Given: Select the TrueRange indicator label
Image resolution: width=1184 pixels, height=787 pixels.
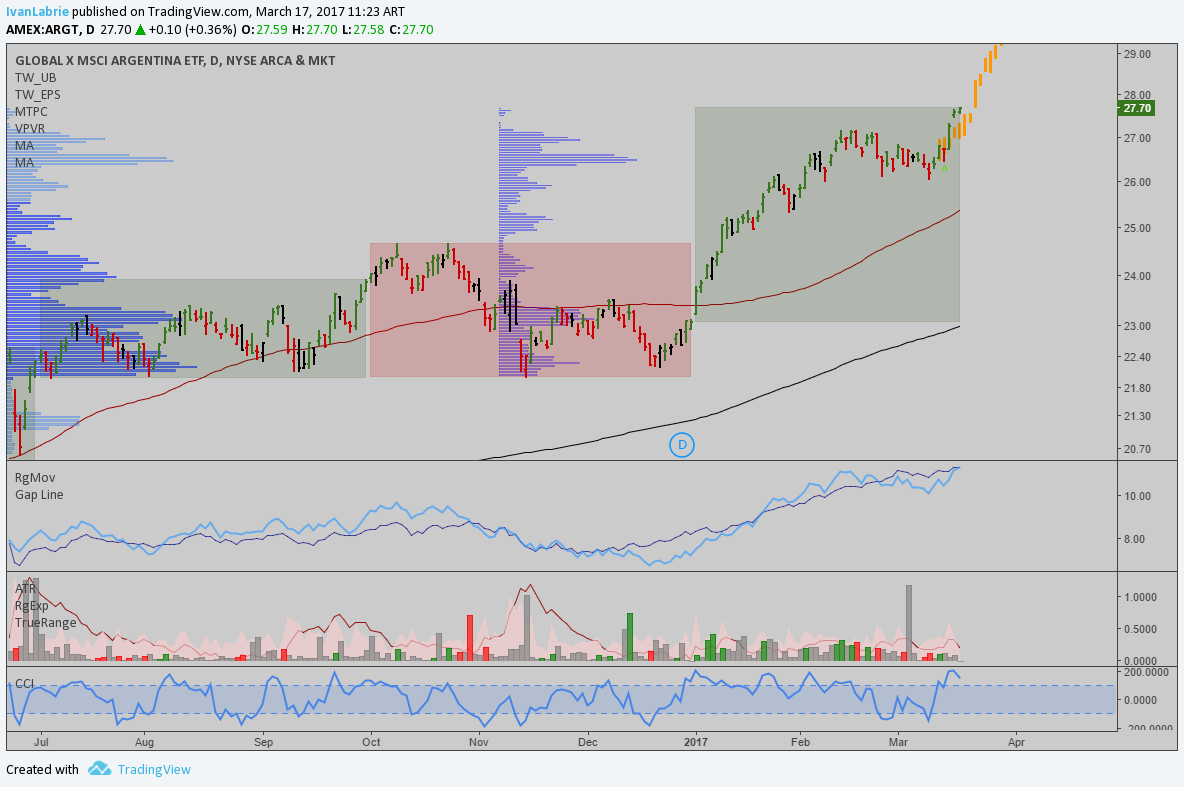Looking at the screenshot, I should click(46, 623).
